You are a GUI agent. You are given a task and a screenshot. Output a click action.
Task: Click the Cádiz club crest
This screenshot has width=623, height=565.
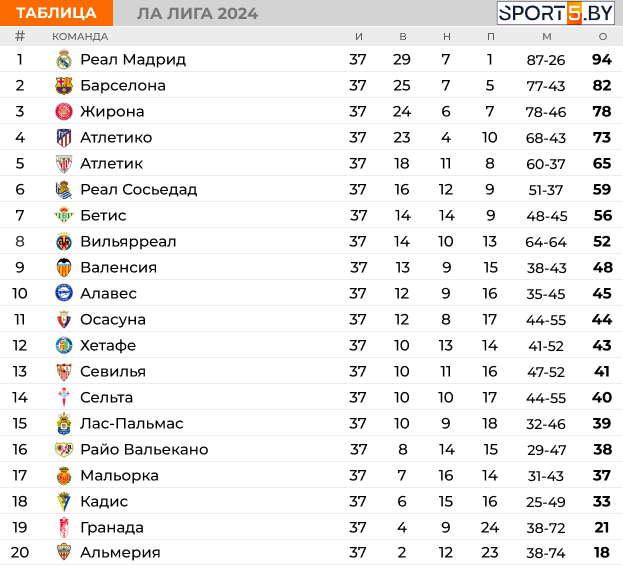pos(64,502)
